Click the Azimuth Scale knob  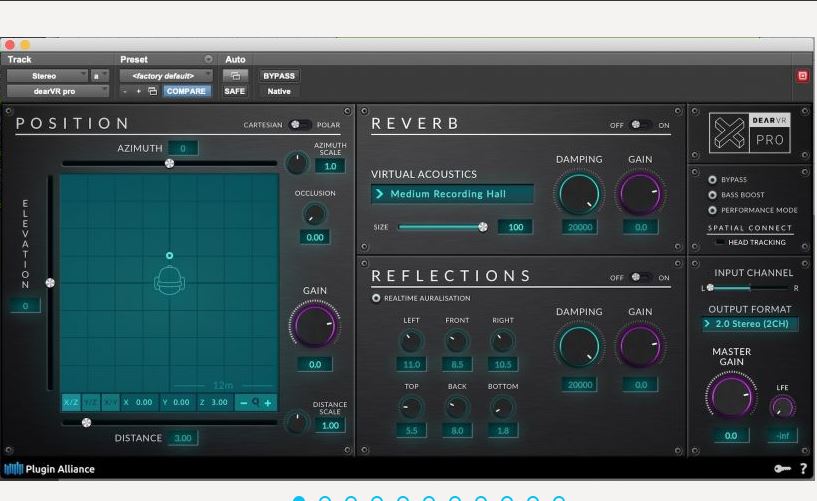tap(296, 163)
